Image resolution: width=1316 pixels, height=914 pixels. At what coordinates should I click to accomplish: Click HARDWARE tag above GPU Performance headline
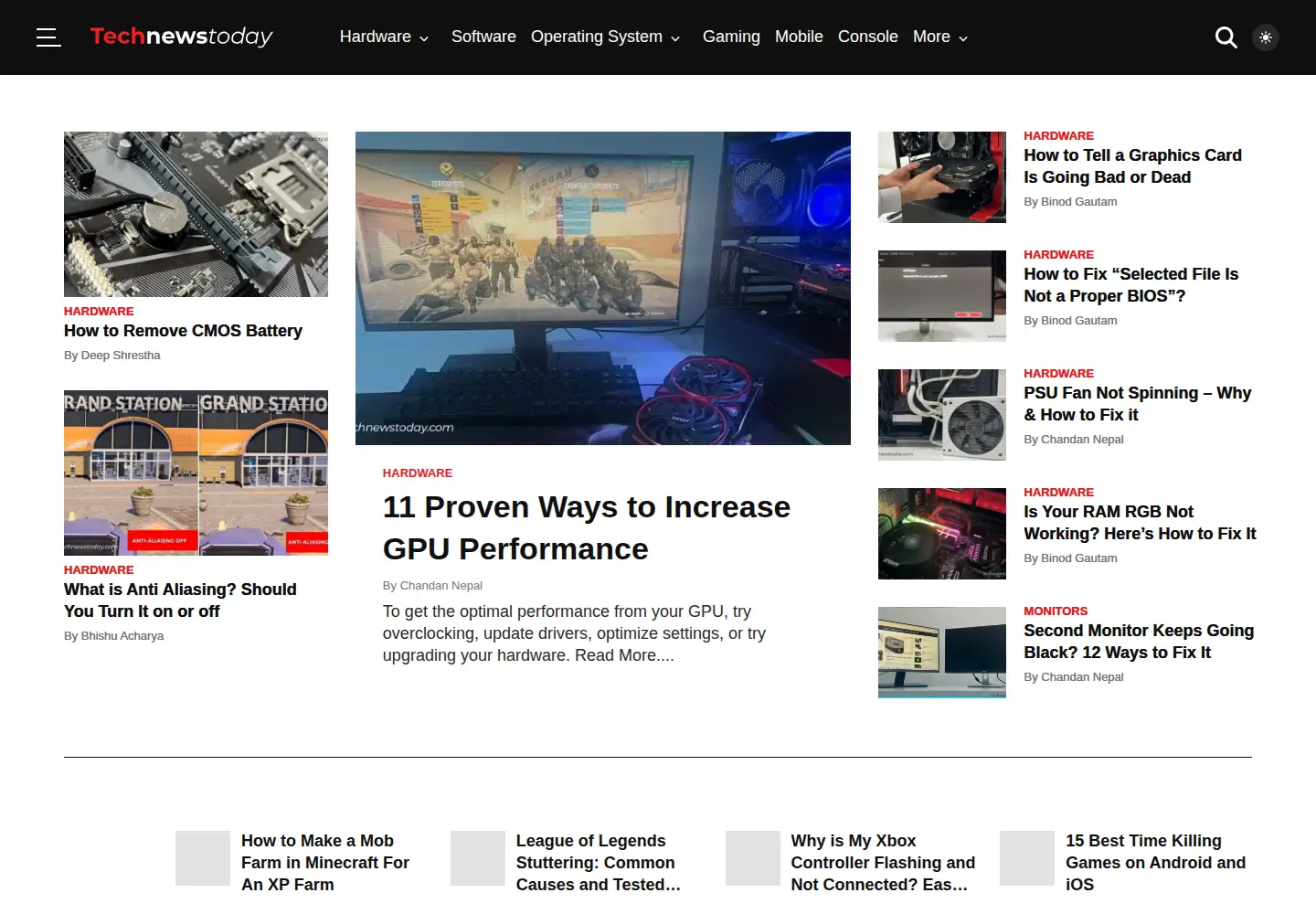click(418, 473)
